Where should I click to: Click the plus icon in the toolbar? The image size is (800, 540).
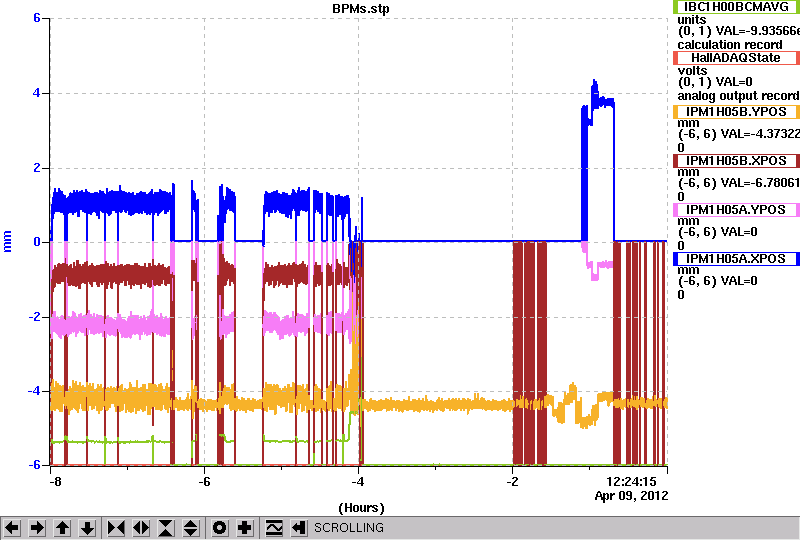click(x=245, y=528)
